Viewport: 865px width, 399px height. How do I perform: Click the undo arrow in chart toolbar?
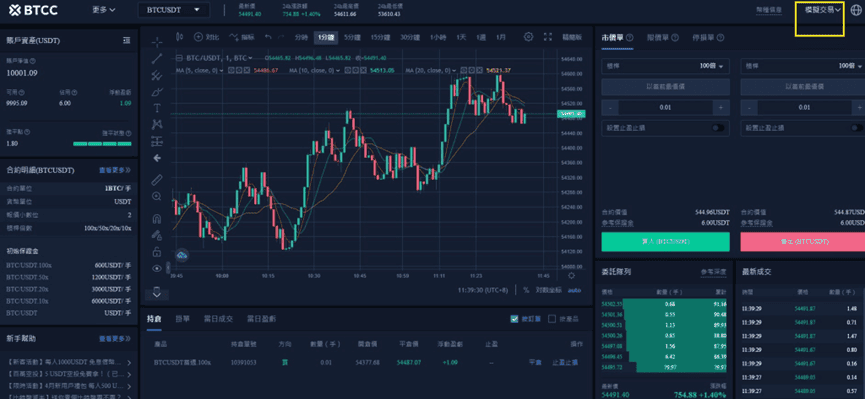pyautogui.click(x=268, y=37)
